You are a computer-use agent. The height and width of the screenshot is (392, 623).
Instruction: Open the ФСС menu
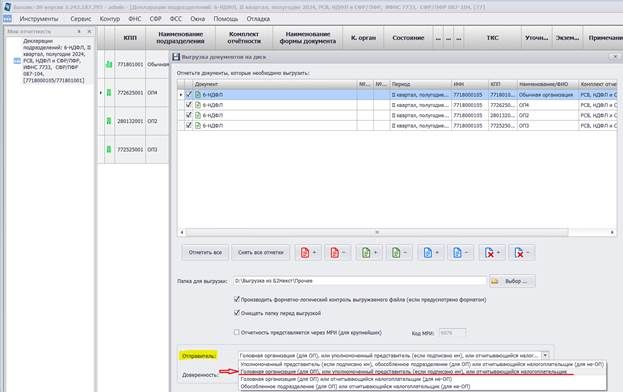(x=176, y=19)
